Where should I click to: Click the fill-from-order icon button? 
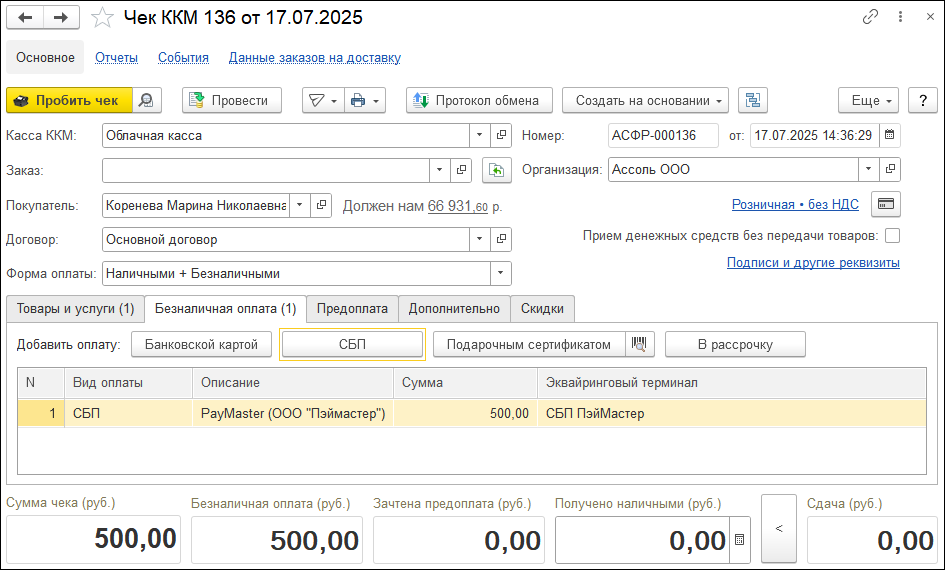tap(496, 170)
